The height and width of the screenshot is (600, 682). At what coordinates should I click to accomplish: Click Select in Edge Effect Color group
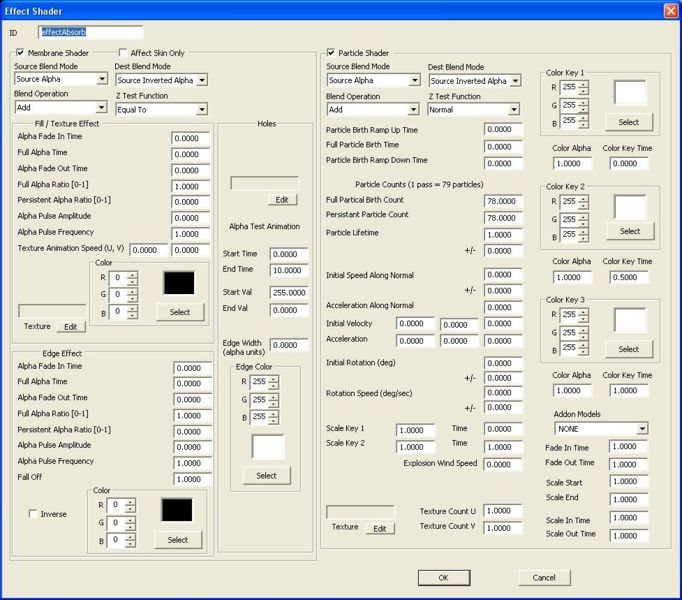(178, 540)
